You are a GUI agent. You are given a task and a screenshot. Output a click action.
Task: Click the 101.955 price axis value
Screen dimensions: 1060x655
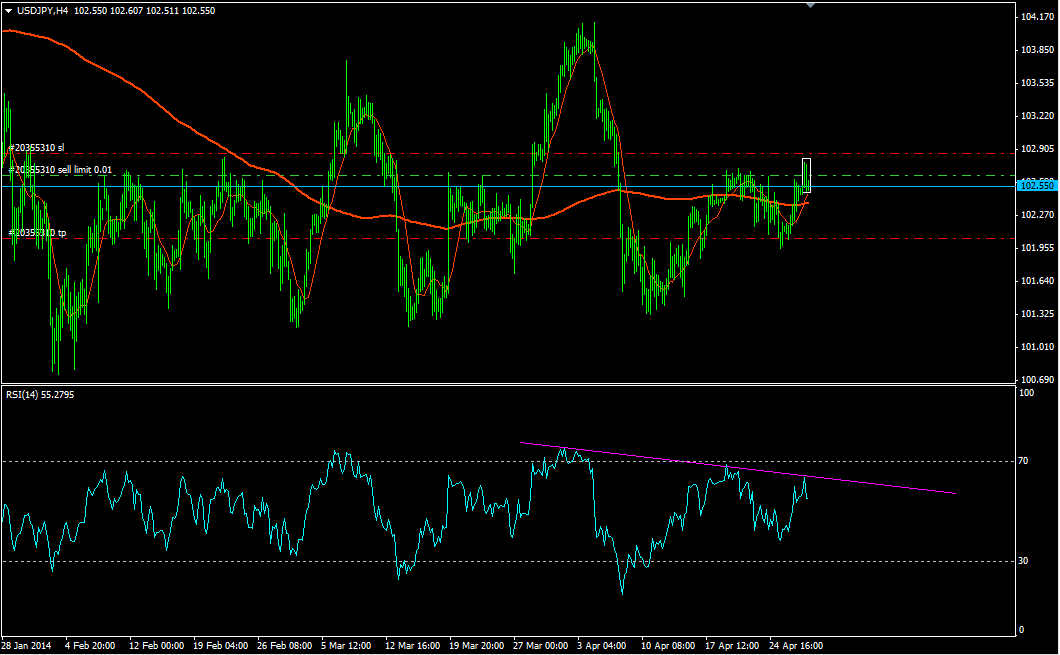(1038, 248)
